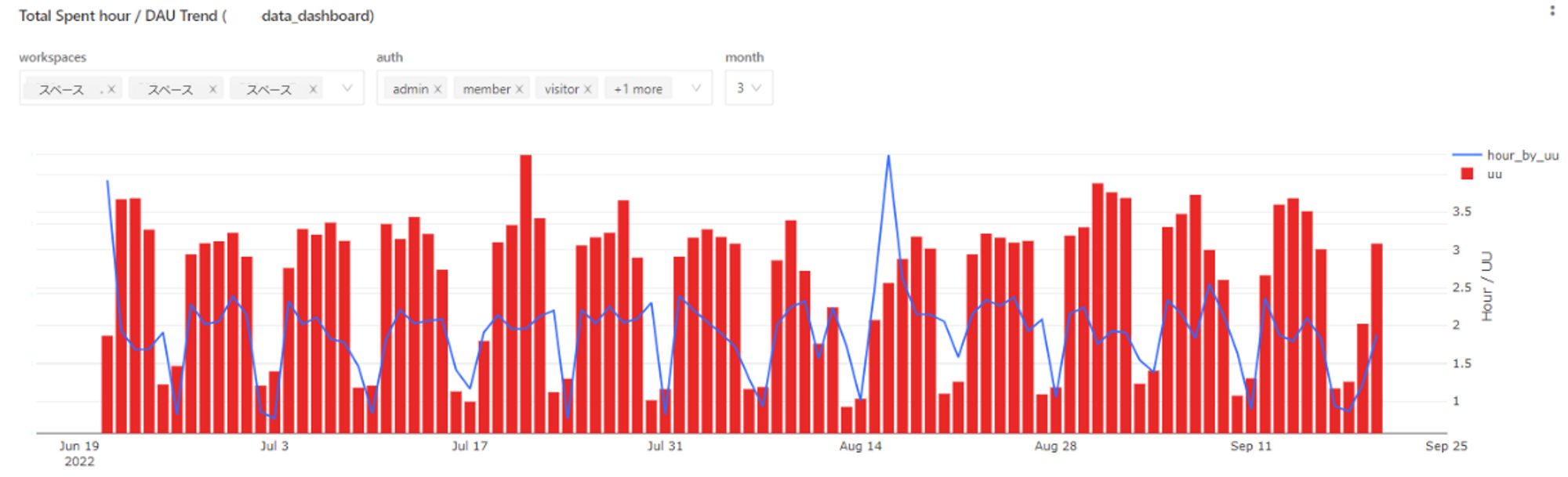Open the widget kebab options menu
The image size is (1568, 477).
click(1552, 11)
